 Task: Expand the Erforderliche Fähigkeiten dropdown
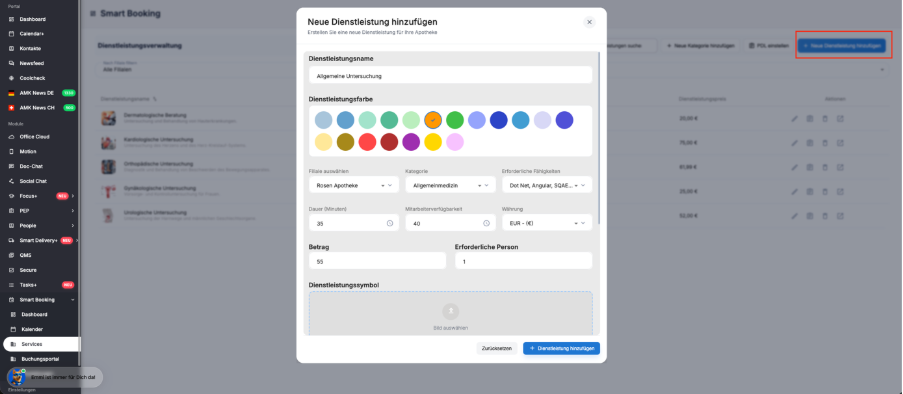point(547,185)
